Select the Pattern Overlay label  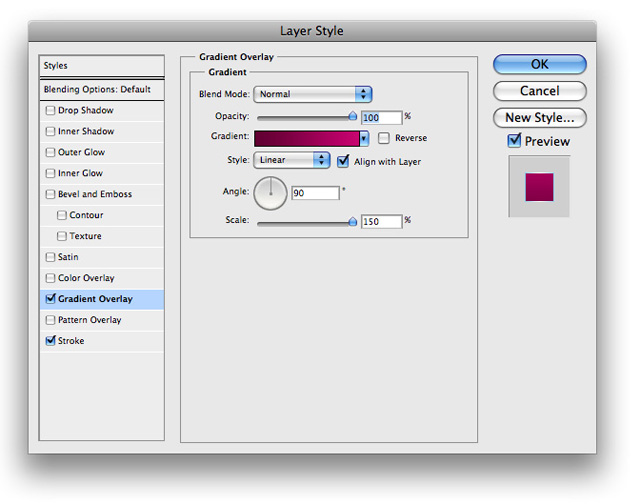[90, 320]
